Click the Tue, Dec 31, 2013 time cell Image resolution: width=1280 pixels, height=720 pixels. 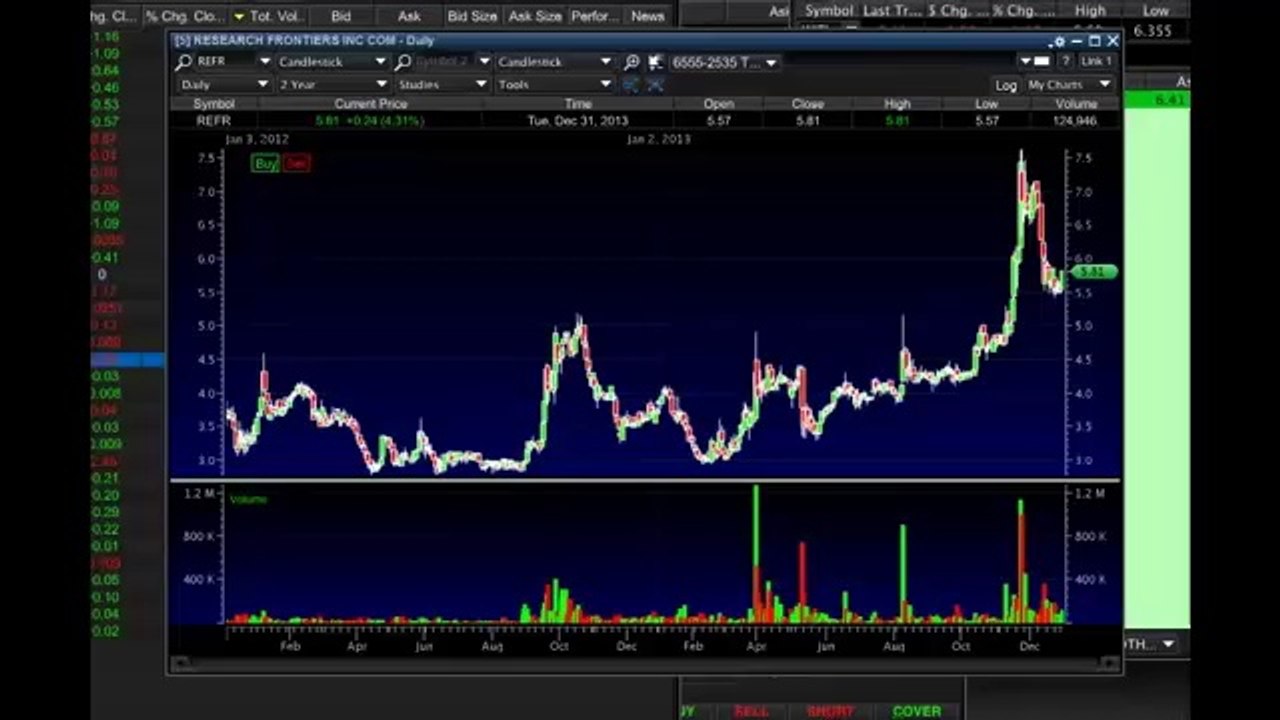(x=578, y=121)
